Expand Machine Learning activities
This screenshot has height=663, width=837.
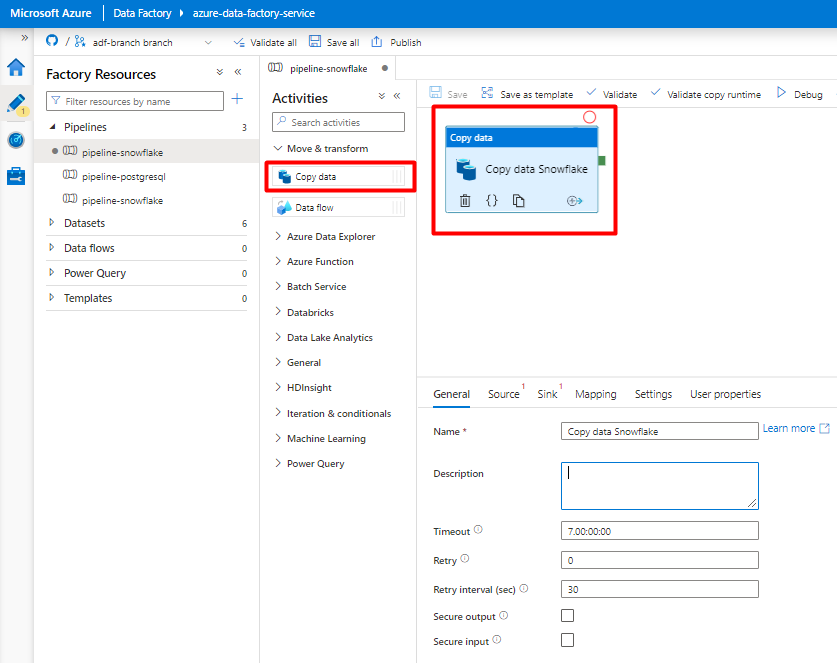click(278, 438)
